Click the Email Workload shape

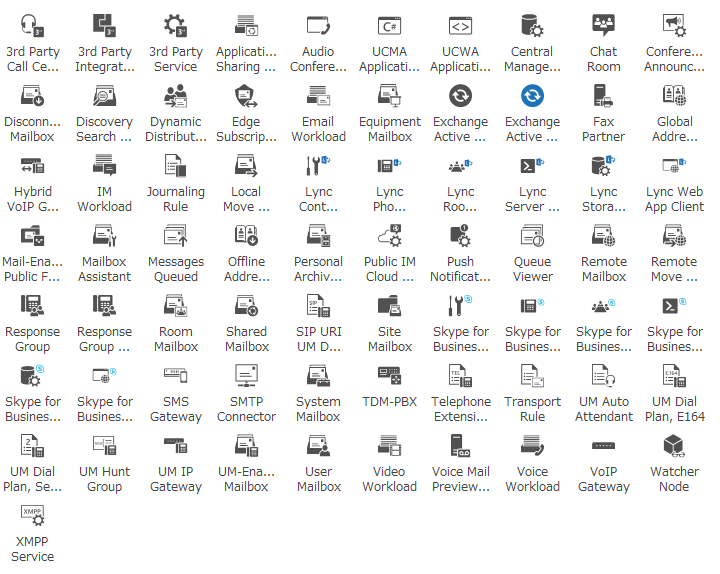point(318,96)
